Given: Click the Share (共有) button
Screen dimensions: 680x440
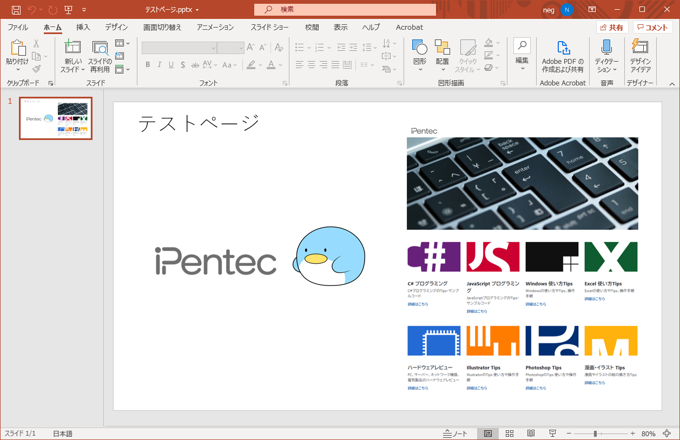Looking at the screenshot, I should [x=612, y=27].
